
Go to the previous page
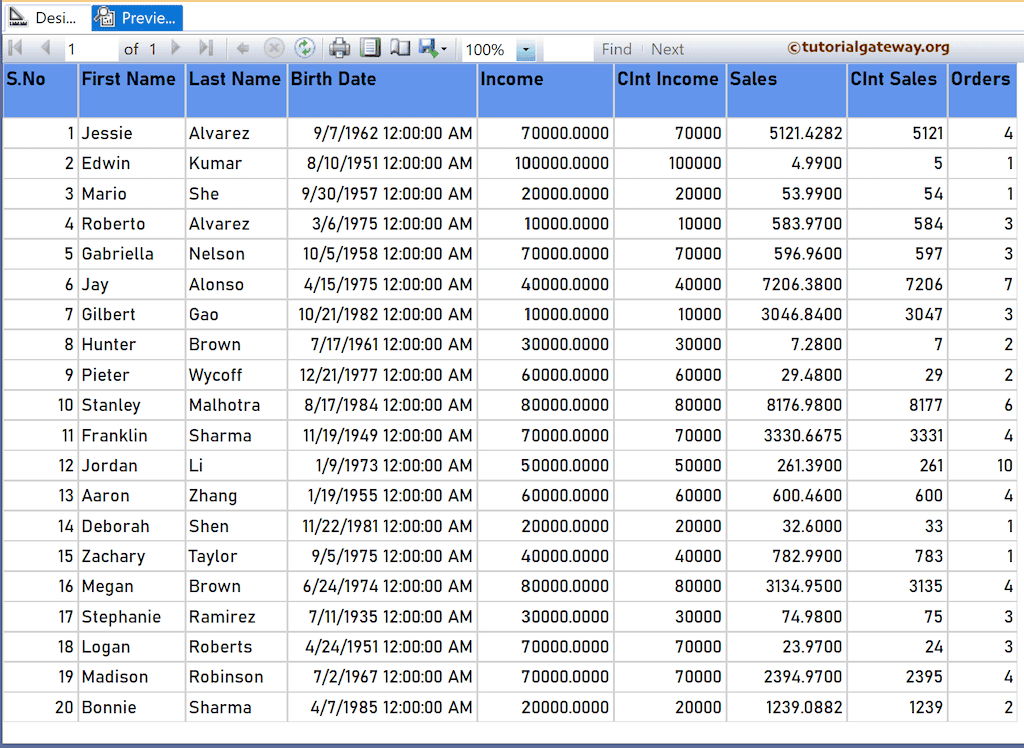[x=44, y=47]
